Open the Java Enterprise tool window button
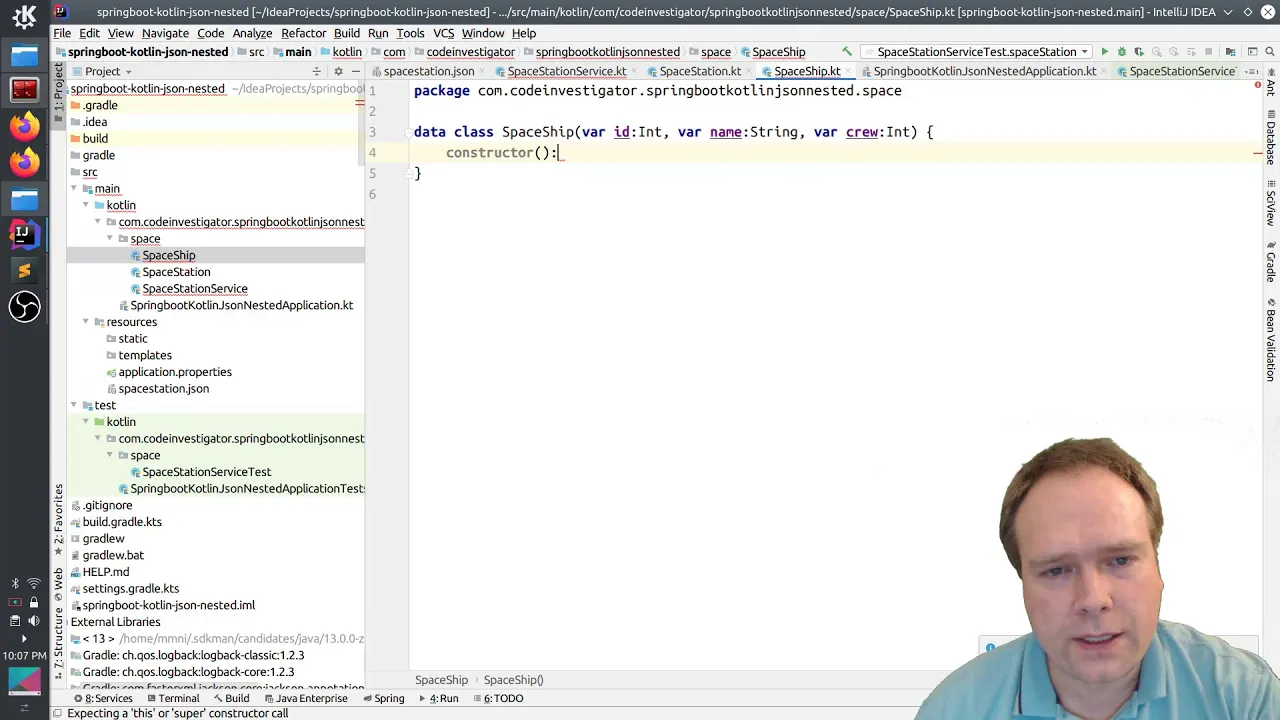 point(305,698)
